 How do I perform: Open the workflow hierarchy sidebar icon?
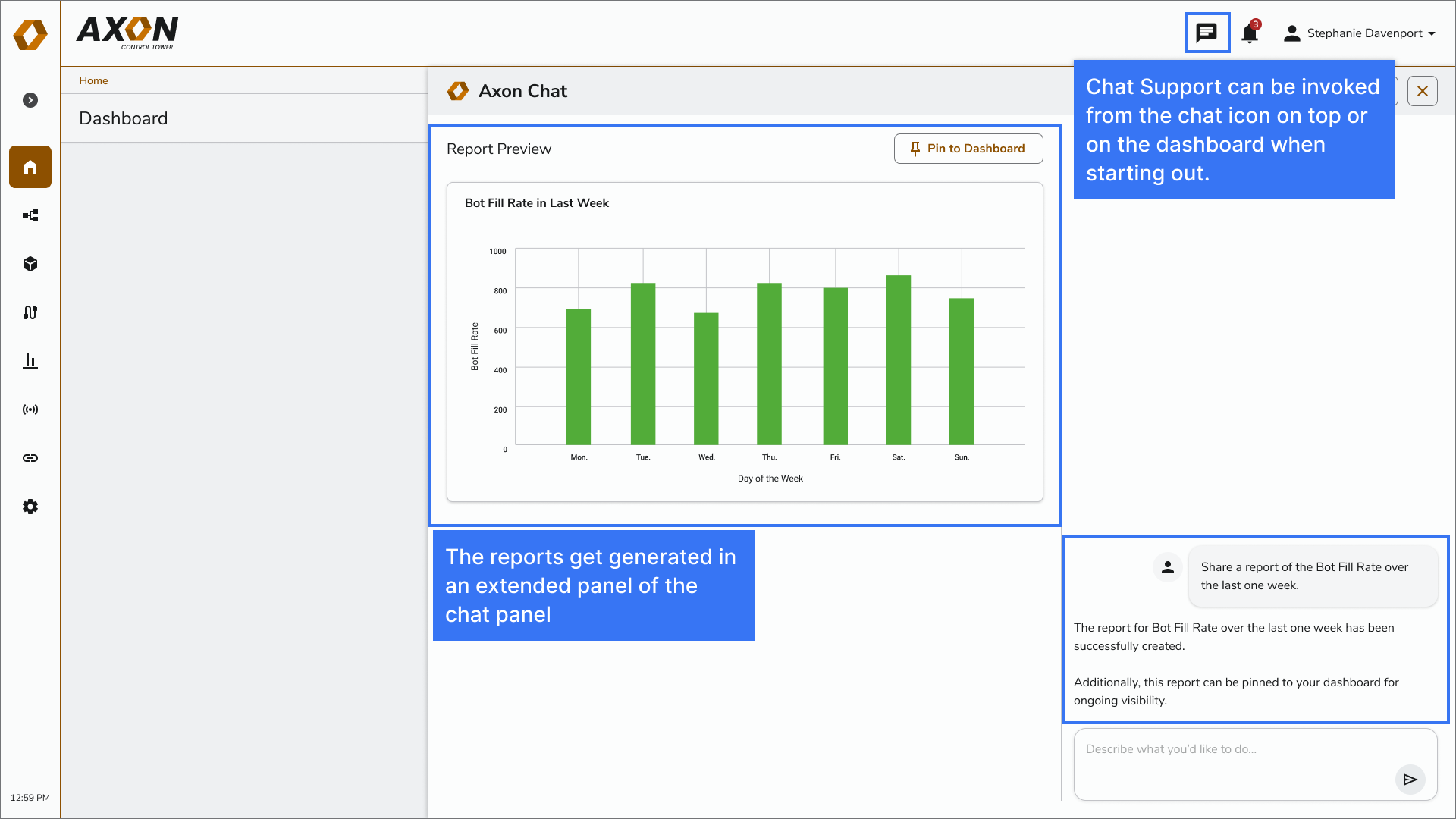30,215
